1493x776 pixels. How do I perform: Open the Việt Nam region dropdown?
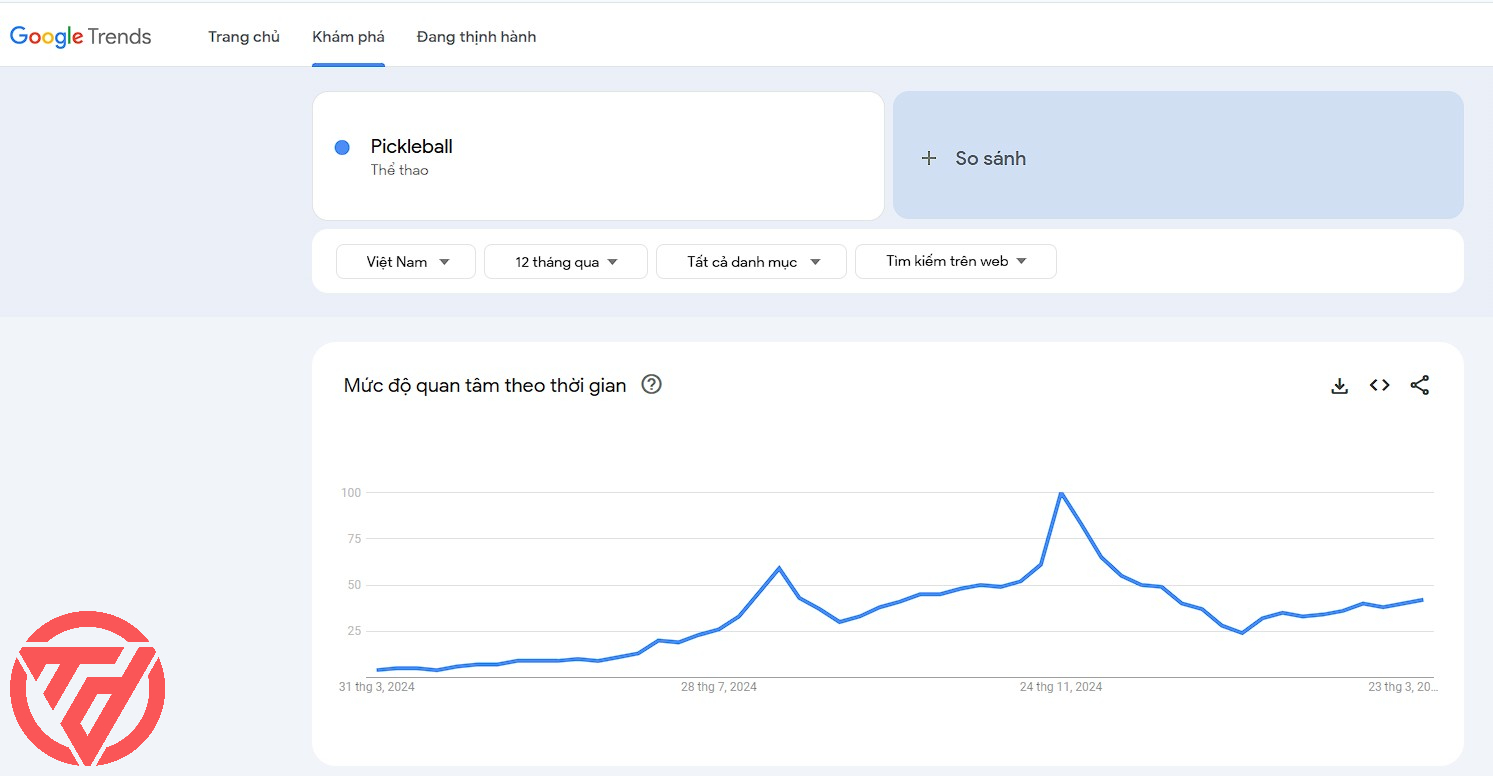tap(406, 262)
